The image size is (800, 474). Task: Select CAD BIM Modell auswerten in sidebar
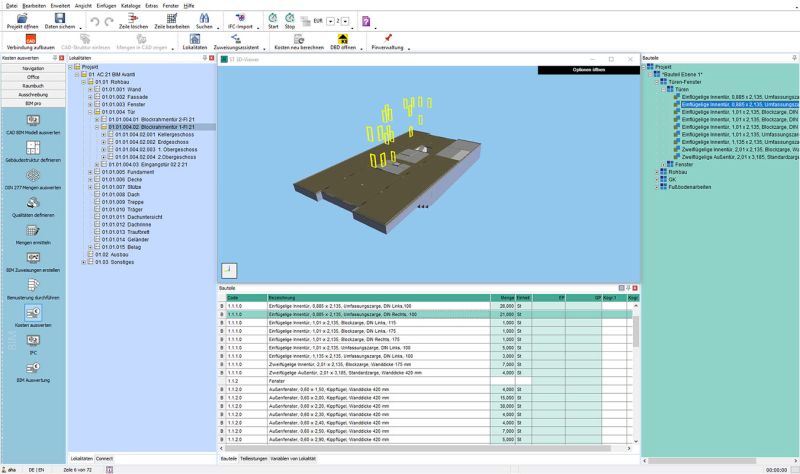[x=34, y=118]
